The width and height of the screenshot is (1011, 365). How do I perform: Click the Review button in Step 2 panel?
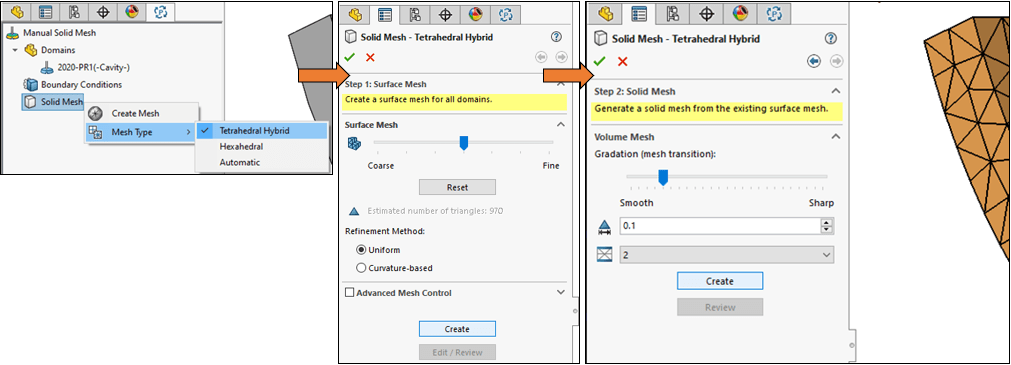pyautogui.click(x=720, y=307)
